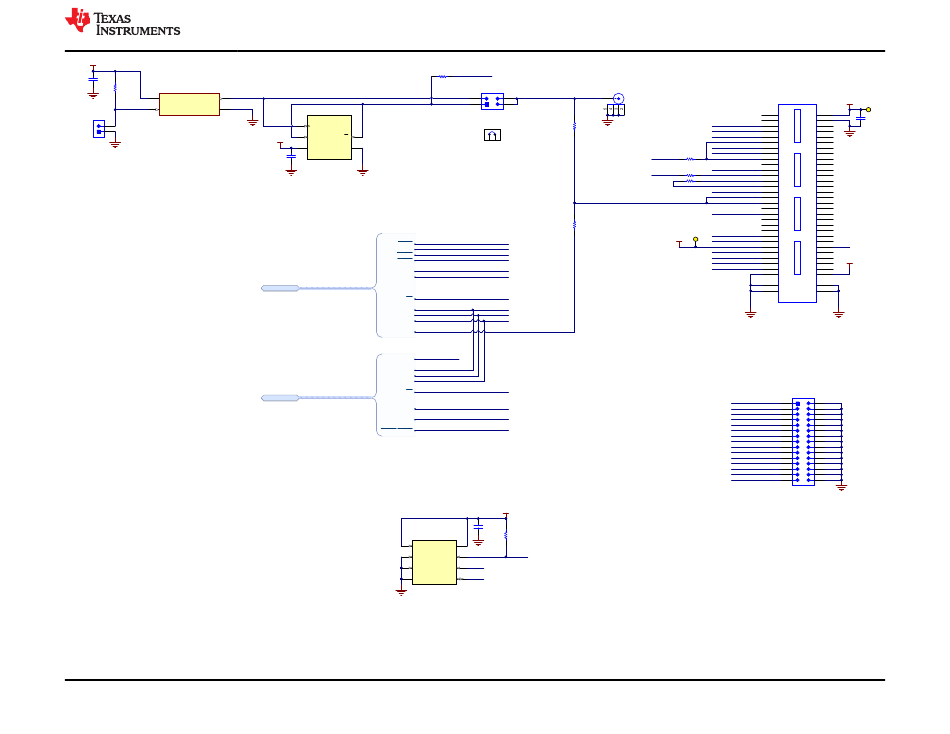Click the circular coax connector symbol
950x734 pixels.
tap(618, 98)
